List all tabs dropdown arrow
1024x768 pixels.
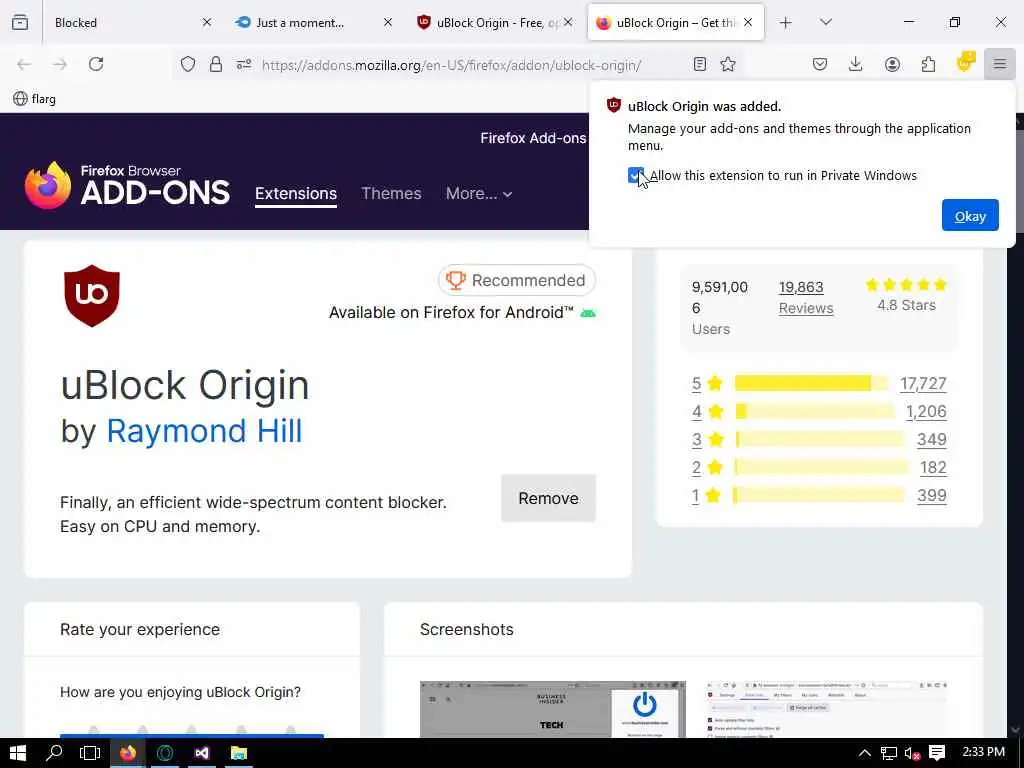tap(826, 22)
